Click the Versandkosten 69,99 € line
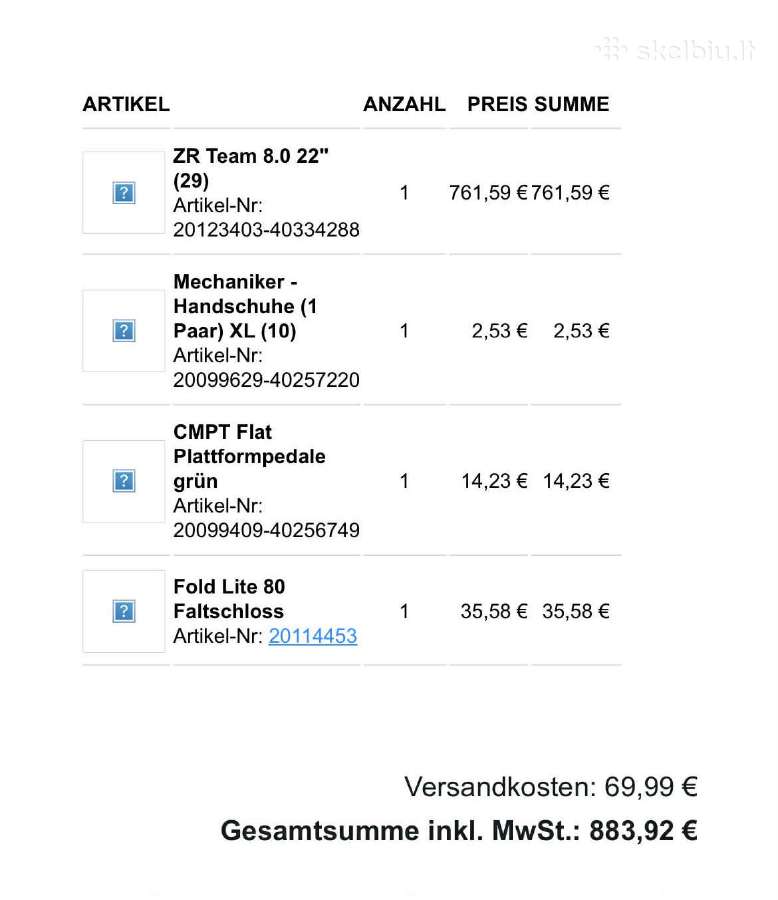778x900 pixels. tap(551, 786)
